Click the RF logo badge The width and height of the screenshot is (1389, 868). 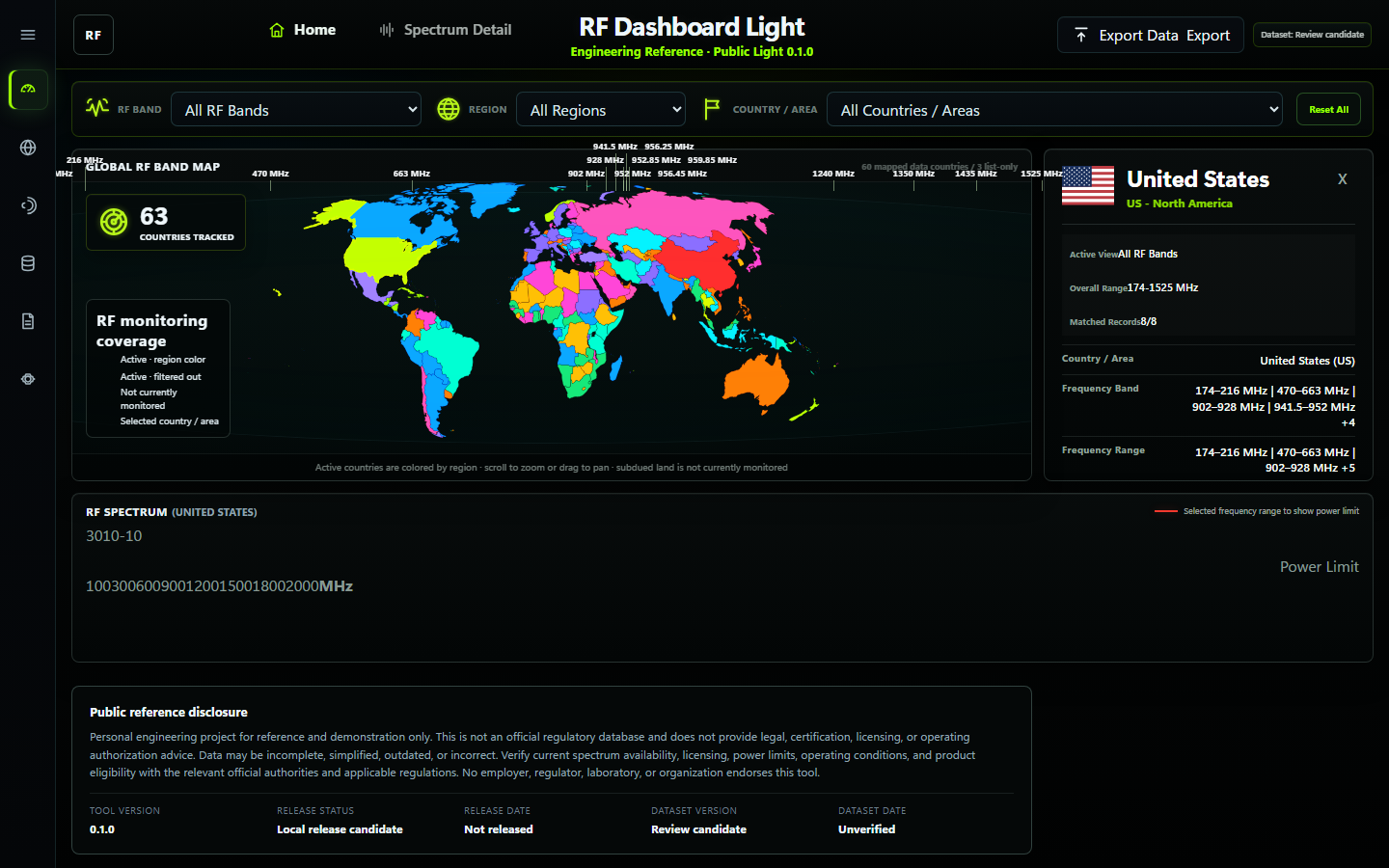94,35
